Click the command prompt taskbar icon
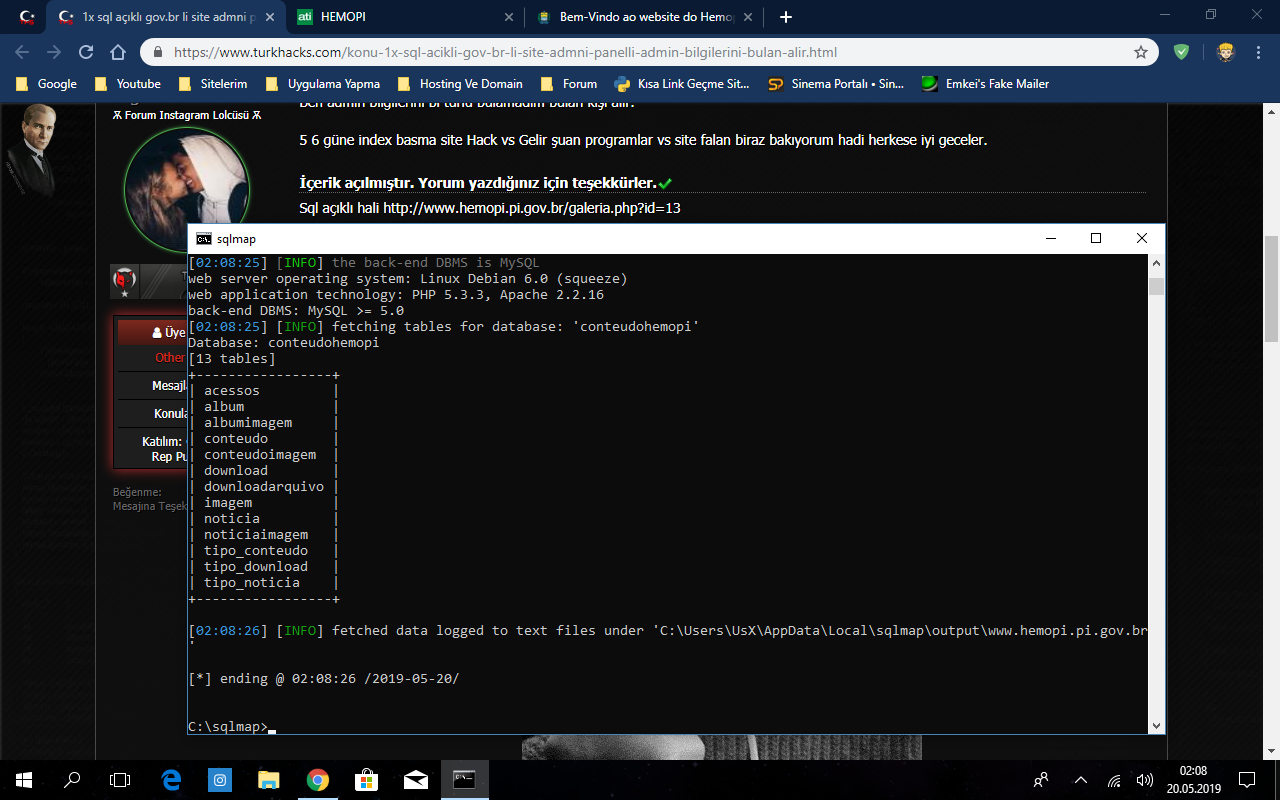This screenshot has width=1280, height=800. pos(465,779)
